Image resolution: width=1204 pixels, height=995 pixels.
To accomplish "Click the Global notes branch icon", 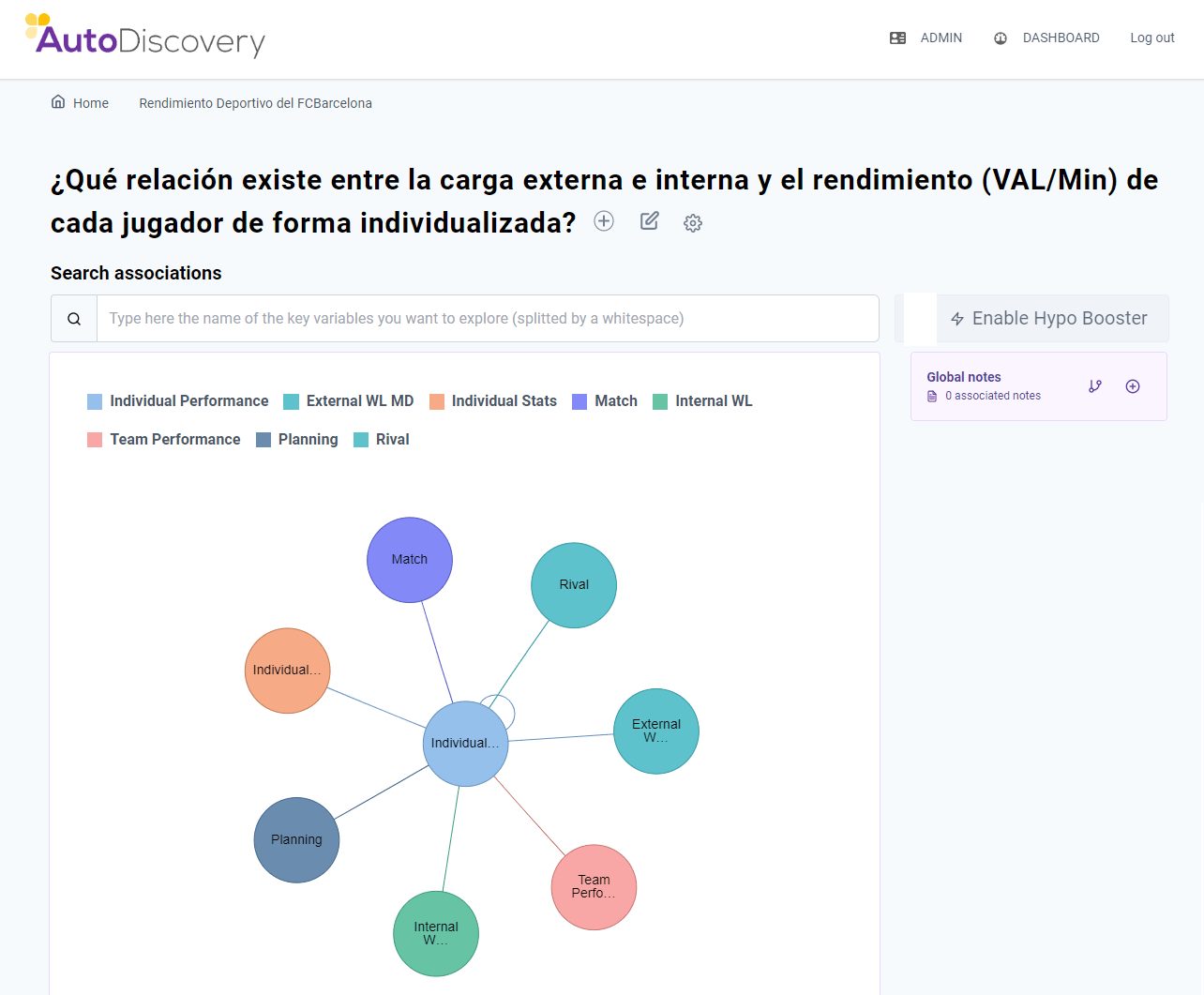I will point(1094,386).
